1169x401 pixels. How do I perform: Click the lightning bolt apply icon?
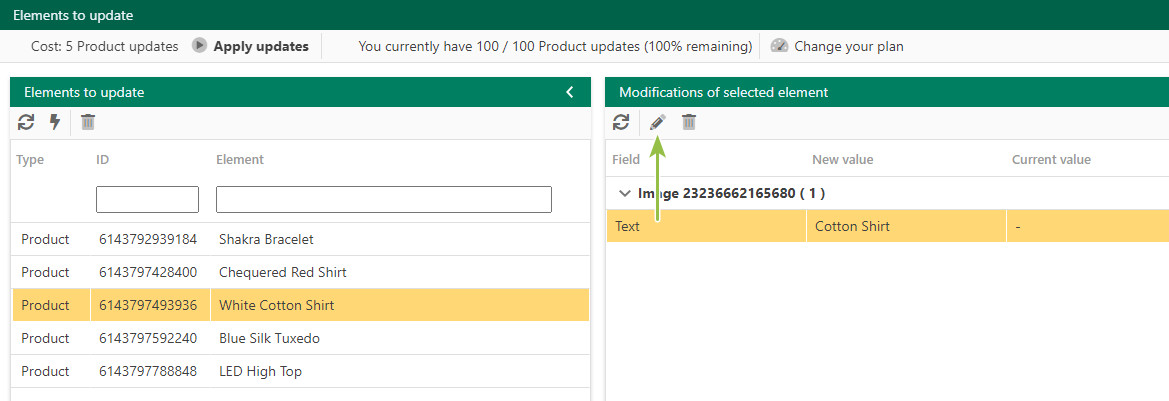(x=54, y=122)
